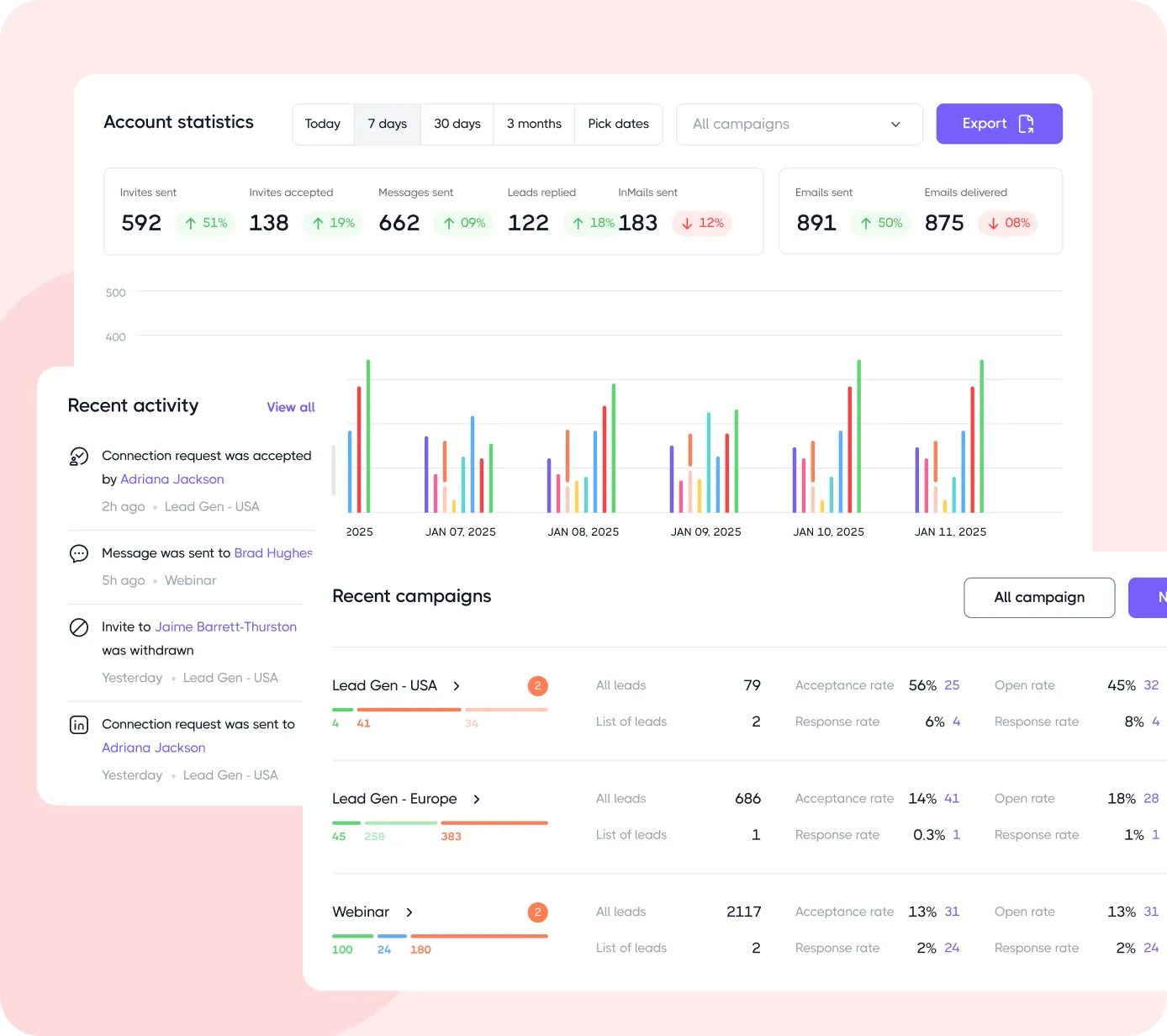This screenshot has height=1036, width=1167.
Task: Click the 45% open rate for Lead Gen - USA
Action: [1122, 686]
